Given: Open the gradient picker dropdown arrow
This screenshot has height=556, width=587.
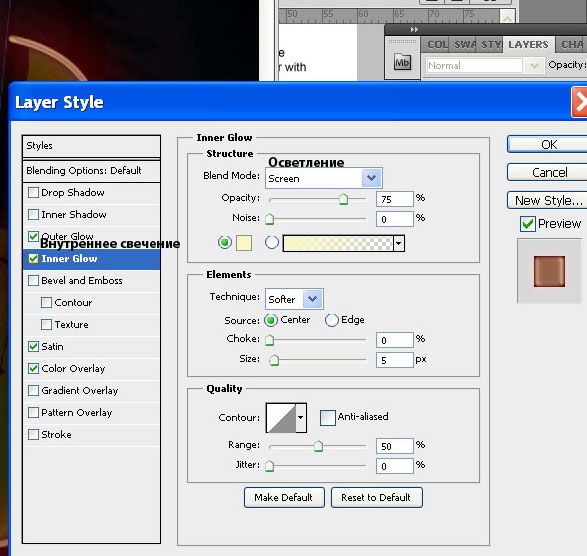Looking at the screenshot, I should coord(399,243).
